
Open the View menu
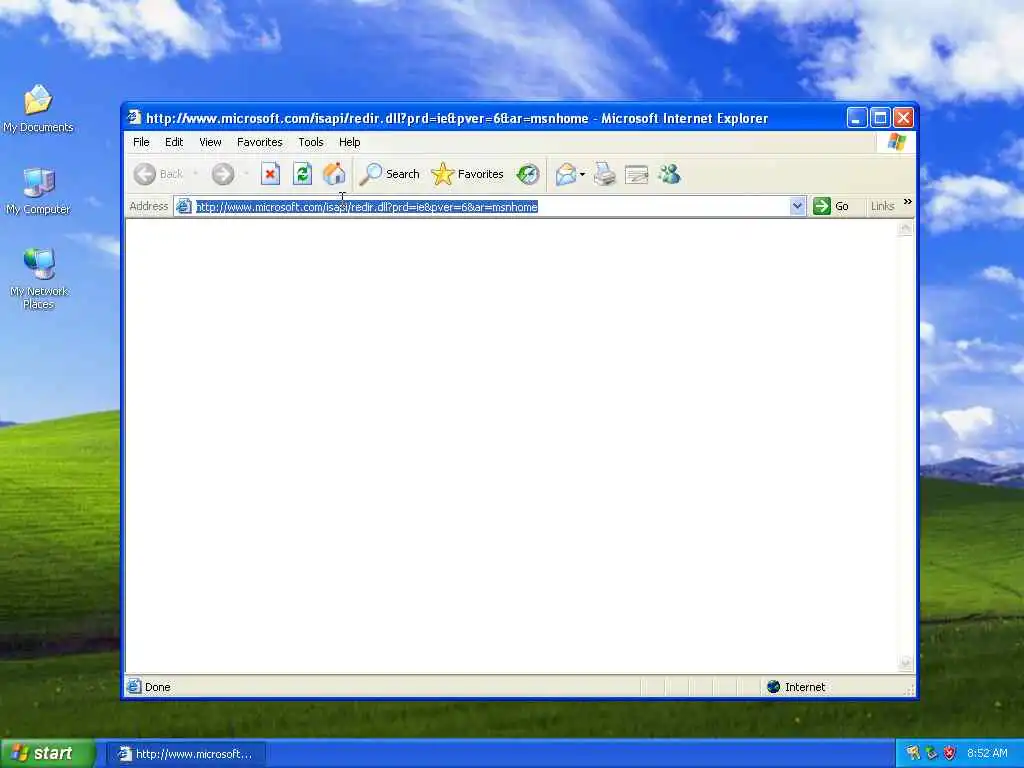(x=210, y=142)
